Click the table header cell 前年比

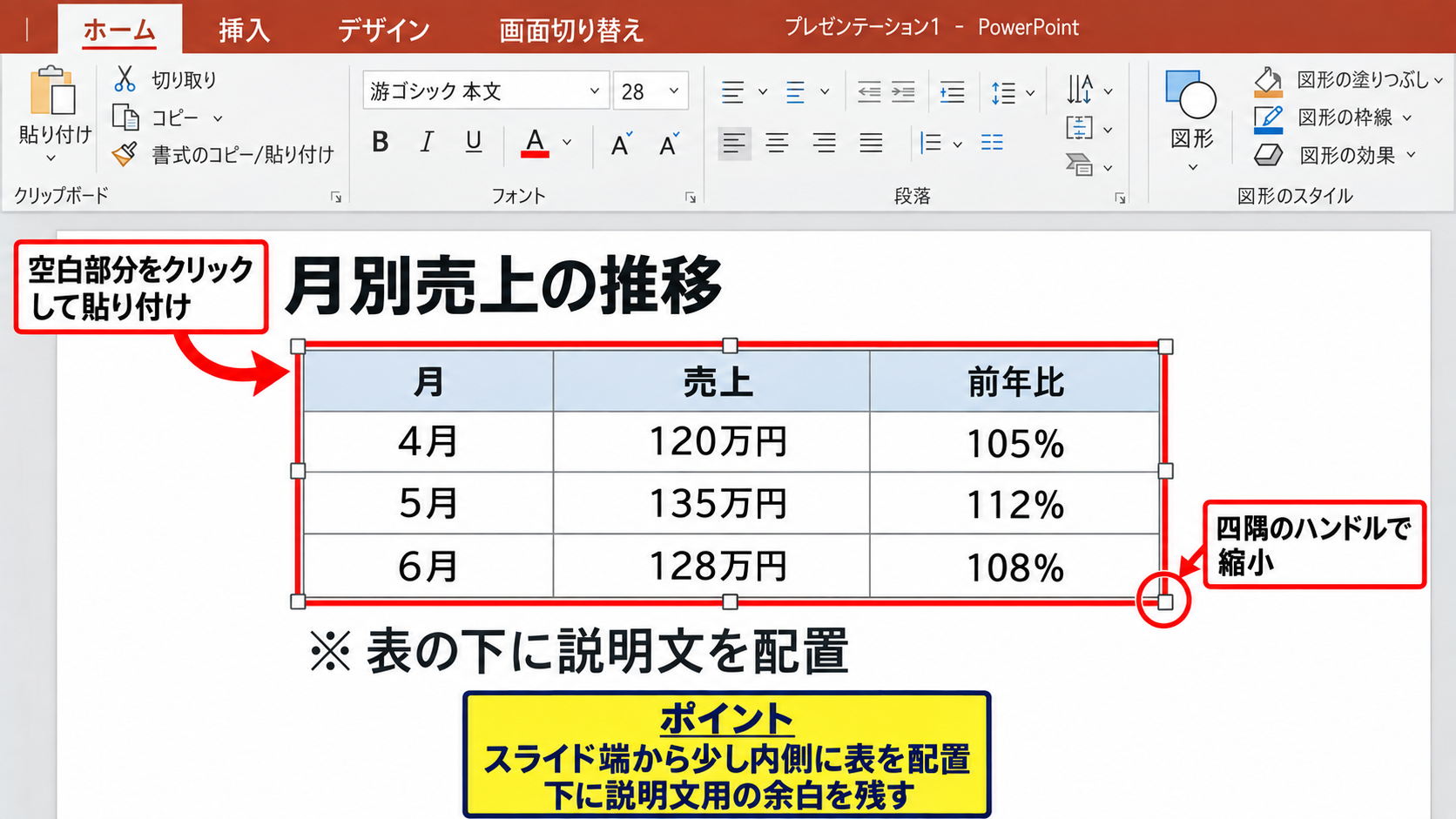(1014, 381)
